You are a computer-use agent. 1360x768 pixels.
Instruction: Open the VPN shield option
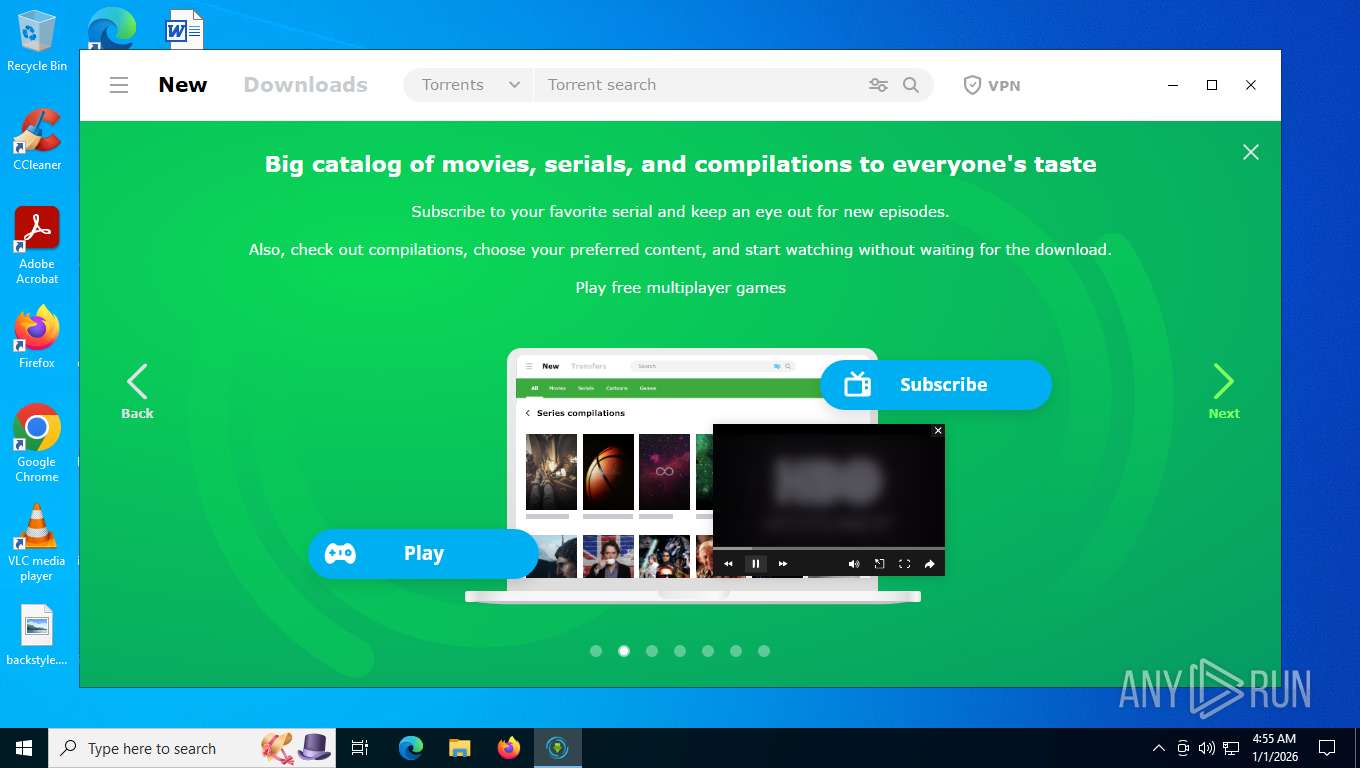(992, 85)
